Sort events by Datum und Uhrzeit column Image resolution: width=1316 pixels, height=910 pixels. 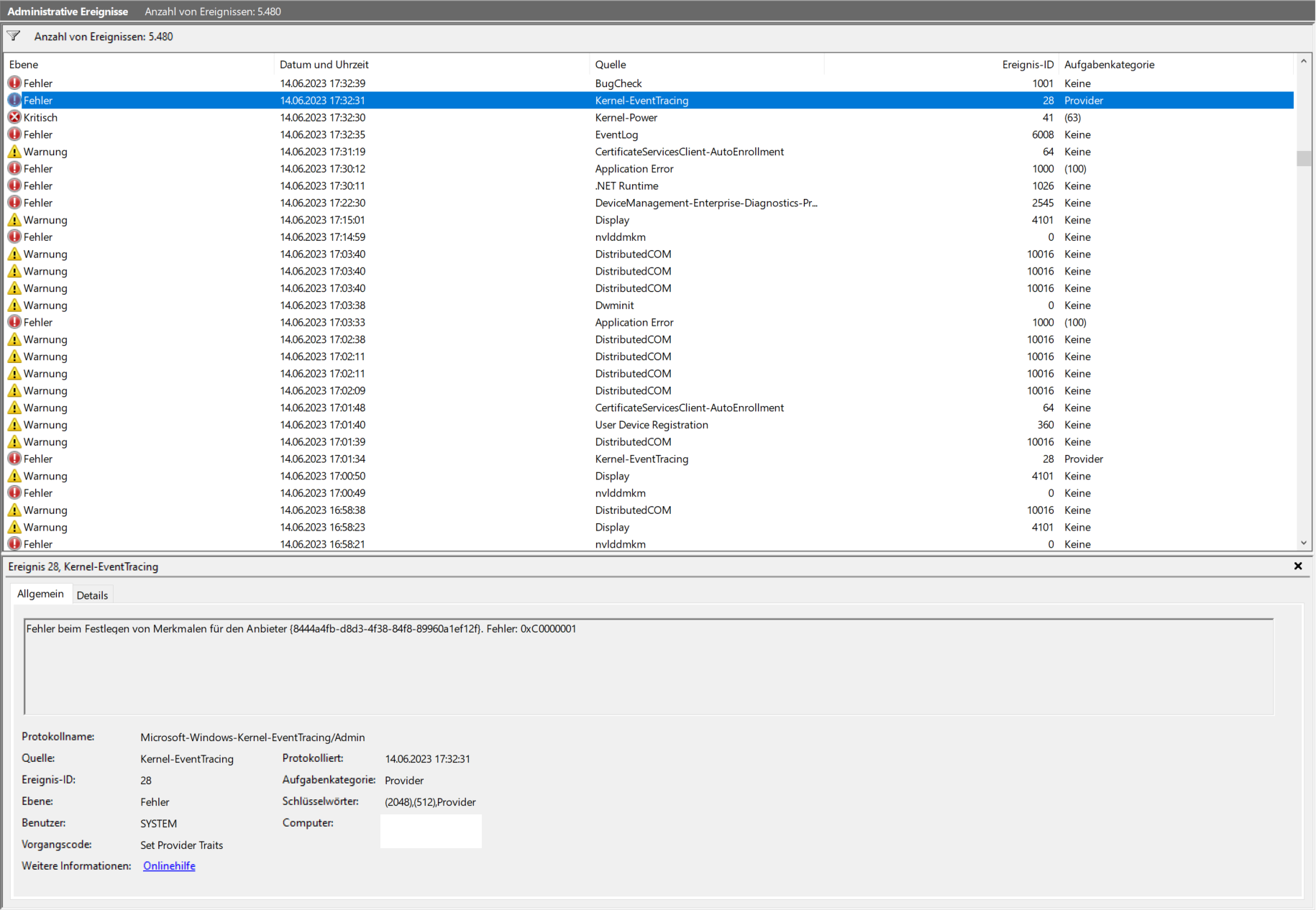coord(431,65)
